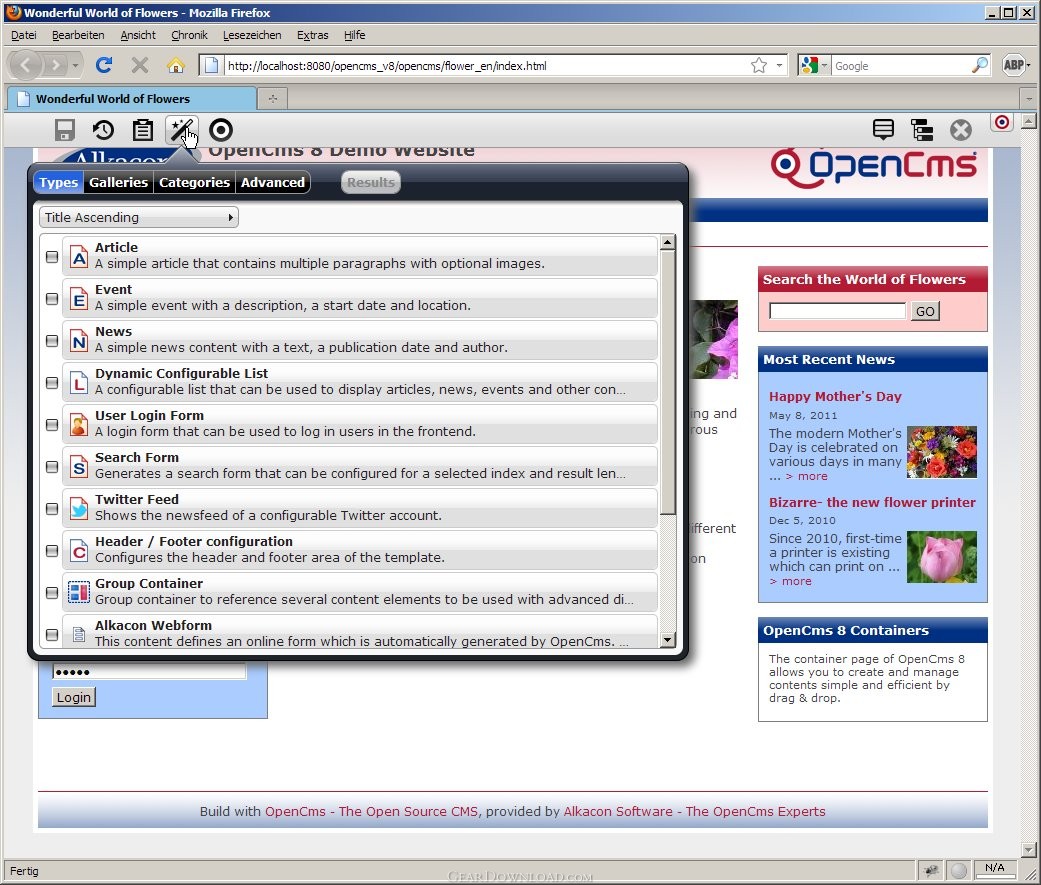Check the News type checkbox
This screenshot has width=1041, height=885.
tap(52, 341)
